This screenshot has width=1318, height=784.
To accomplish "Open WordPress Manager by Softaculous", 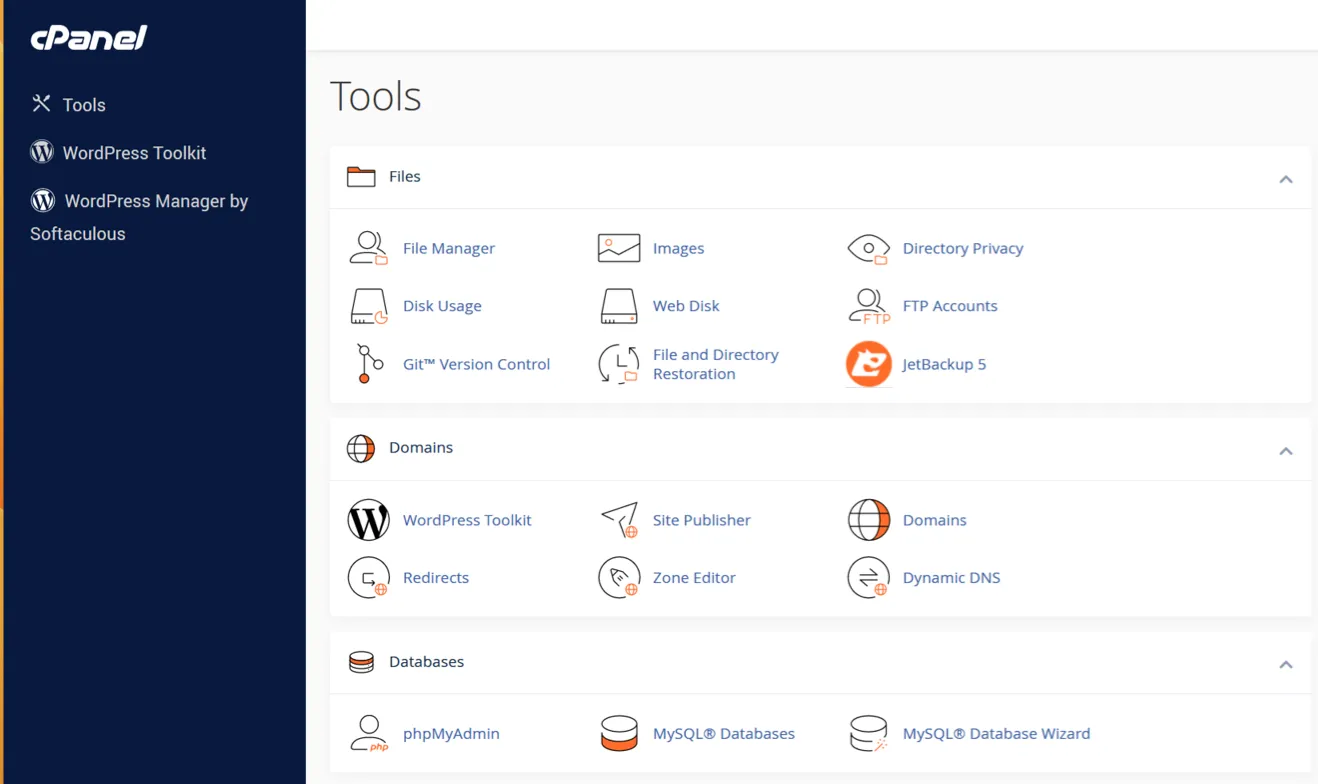I will 140,217.
